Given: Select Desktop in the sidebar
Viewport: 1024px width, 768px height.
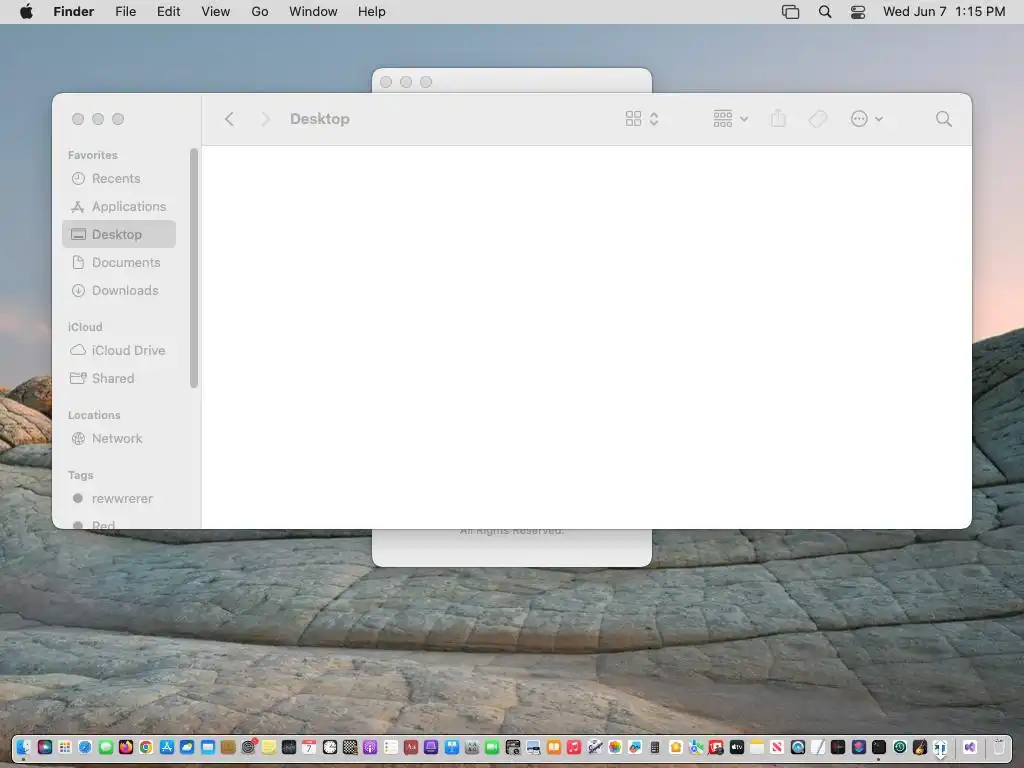Looking at the screenshot, I should [119, 234].
